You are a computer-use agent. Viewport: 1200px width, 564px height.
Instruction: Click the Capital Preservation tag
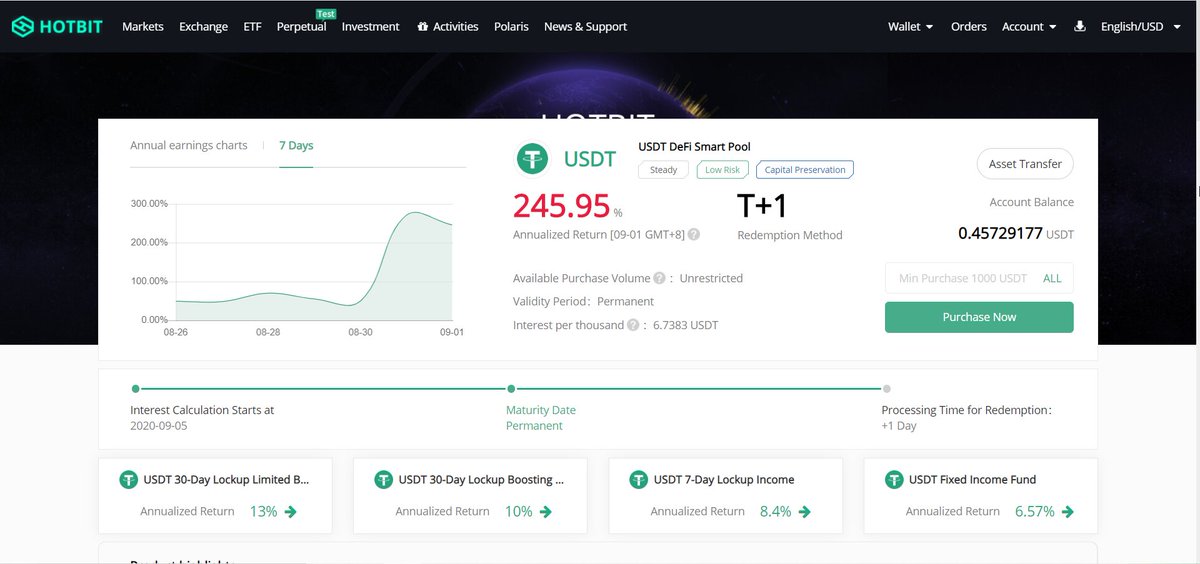[805, 170]
